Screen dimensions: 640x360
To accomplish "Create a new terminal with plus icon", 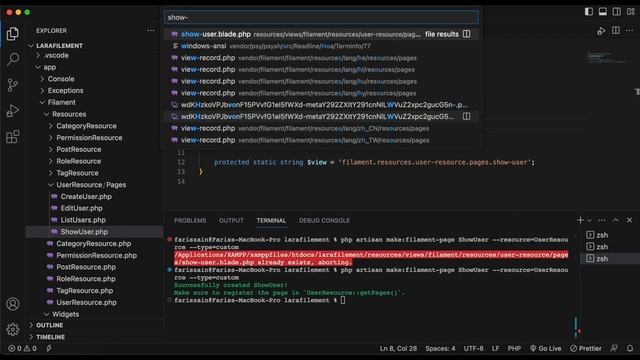I will point(580,220).
